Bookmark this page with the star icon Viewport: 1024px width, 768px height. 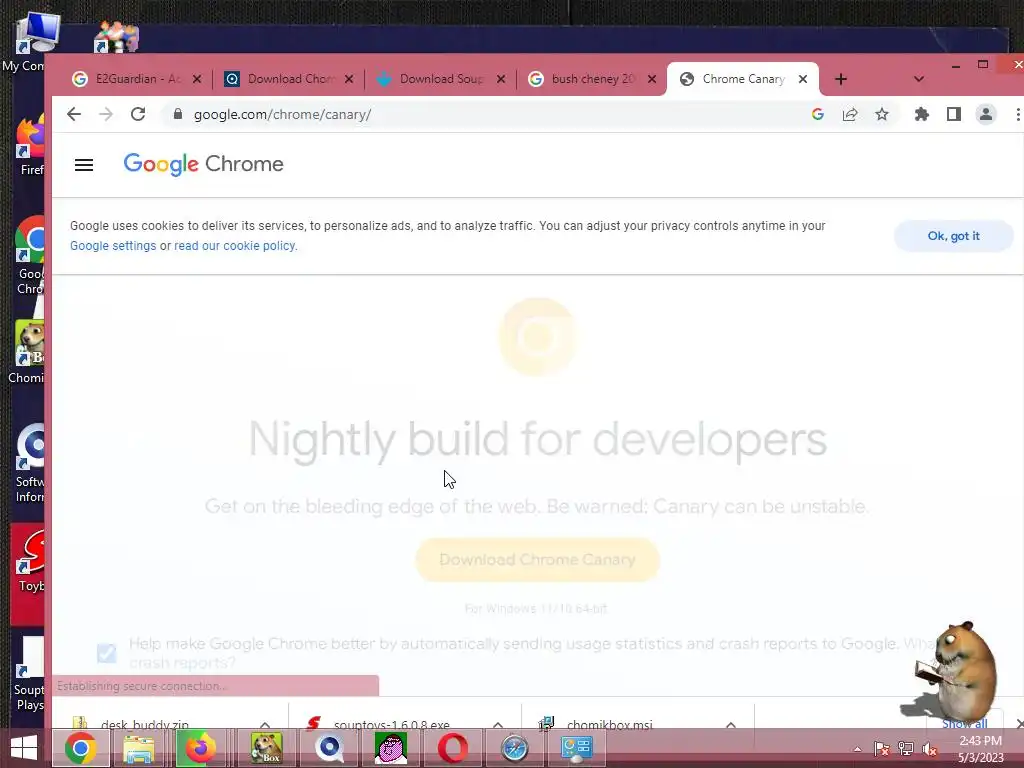coord(882,114)
